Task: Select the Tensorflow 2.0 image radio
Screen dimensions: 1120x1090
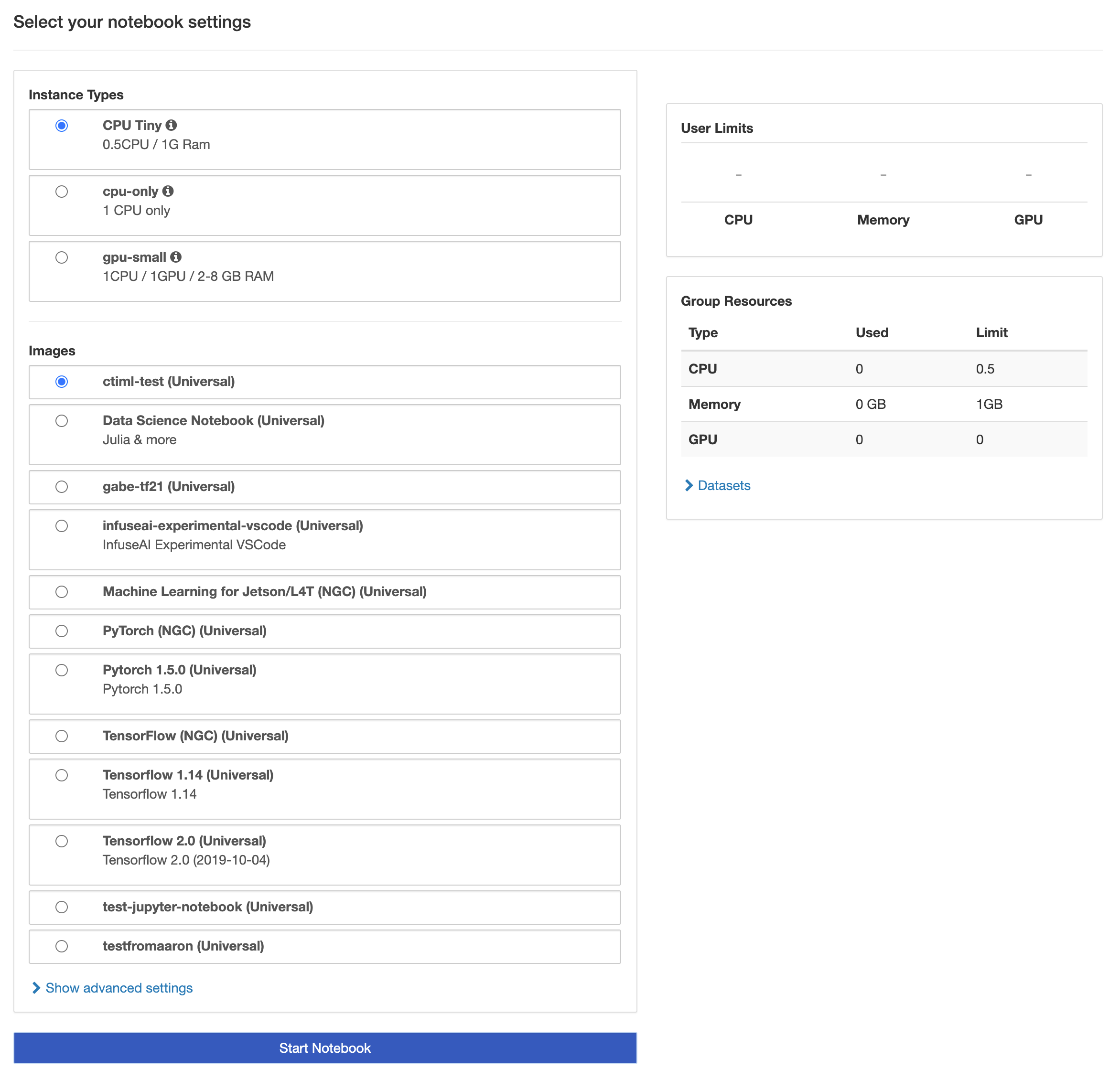Action: (62, 841)
